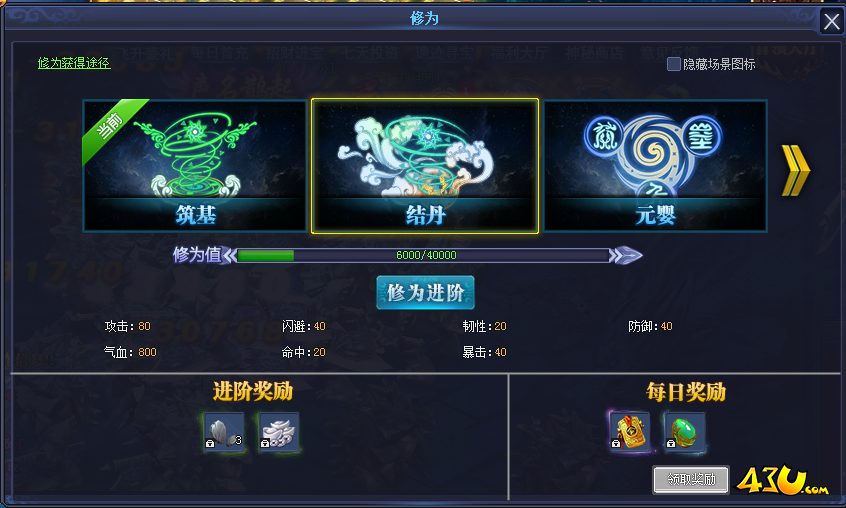Click the 修为值 progress bar showing 6000/40000

424,255
